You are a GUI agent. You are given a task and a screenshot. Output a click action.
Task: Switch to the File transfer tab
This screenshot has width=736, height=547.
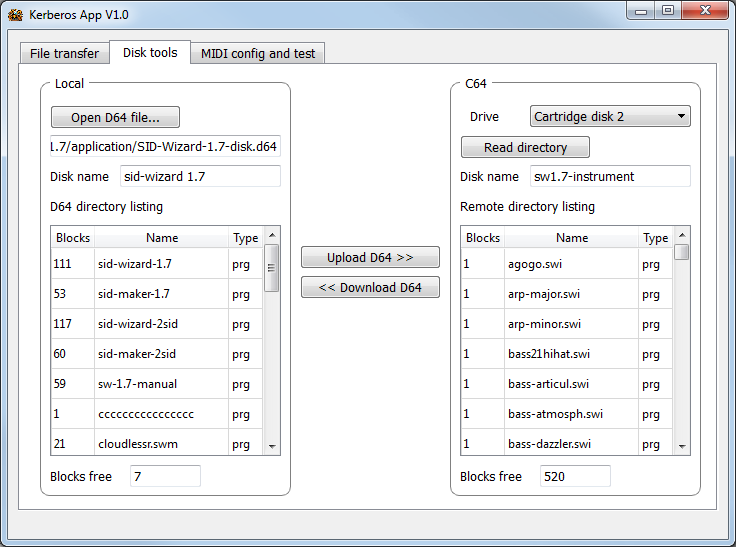[64, 53]
